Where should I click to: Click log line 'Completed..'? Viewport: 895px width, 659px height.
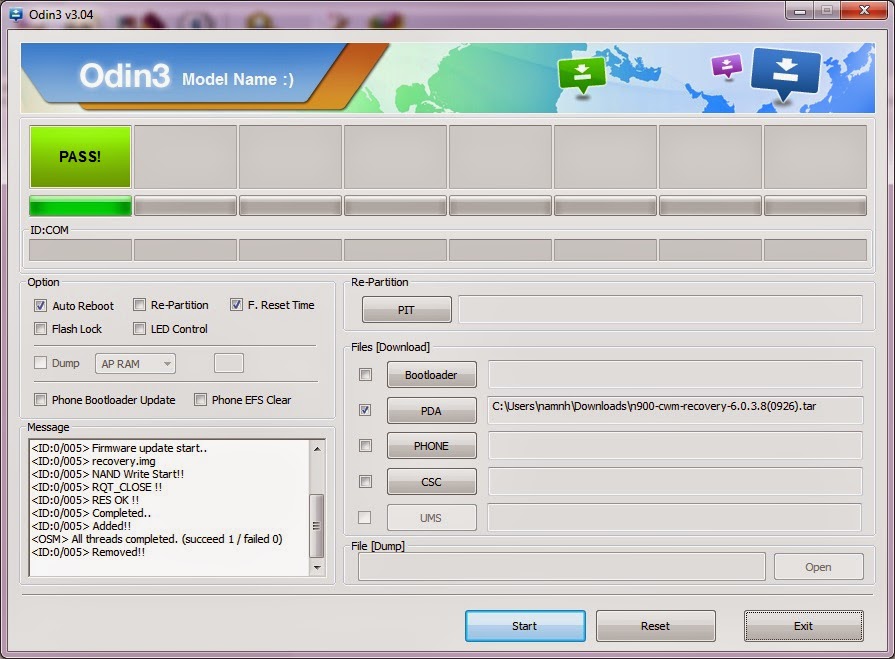coord(91,513)
